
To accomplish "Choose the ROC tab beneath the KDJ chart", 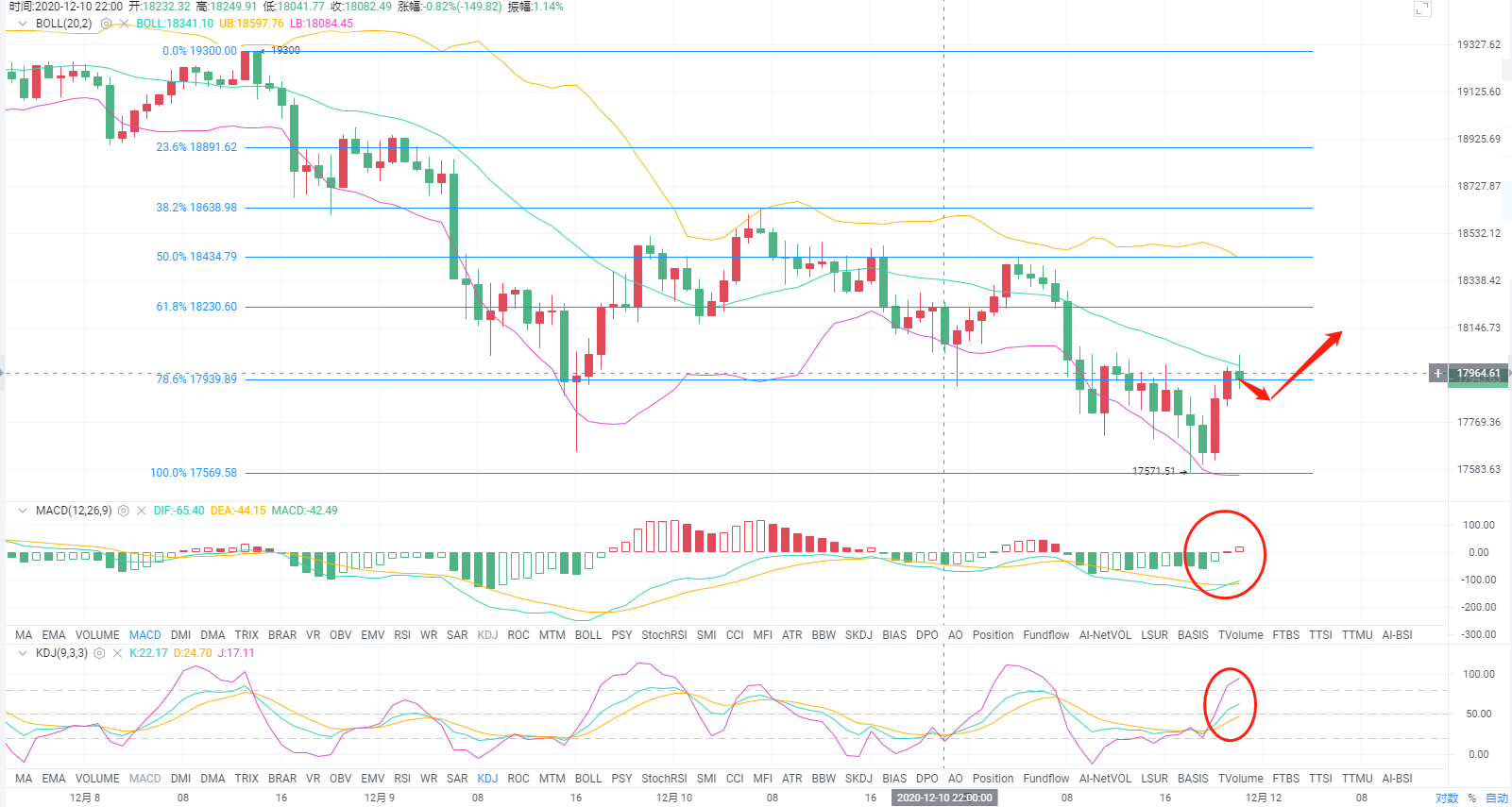I will pyautogui.click(x=518, y=779).
